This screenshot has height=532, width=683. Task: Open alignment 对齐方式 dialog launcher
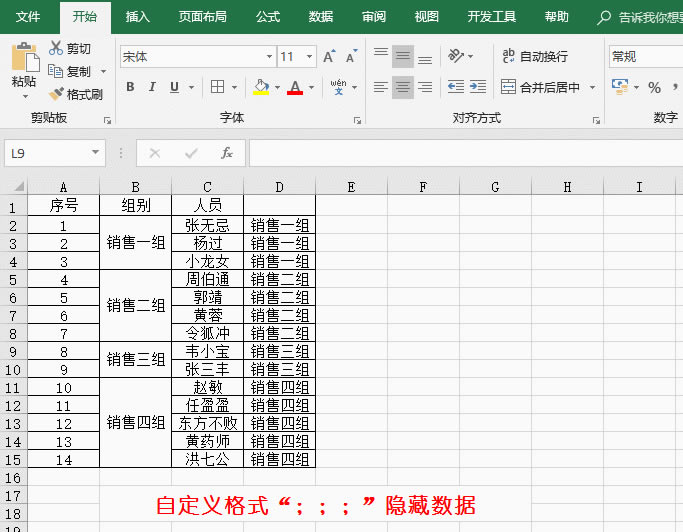click(596, 121)
